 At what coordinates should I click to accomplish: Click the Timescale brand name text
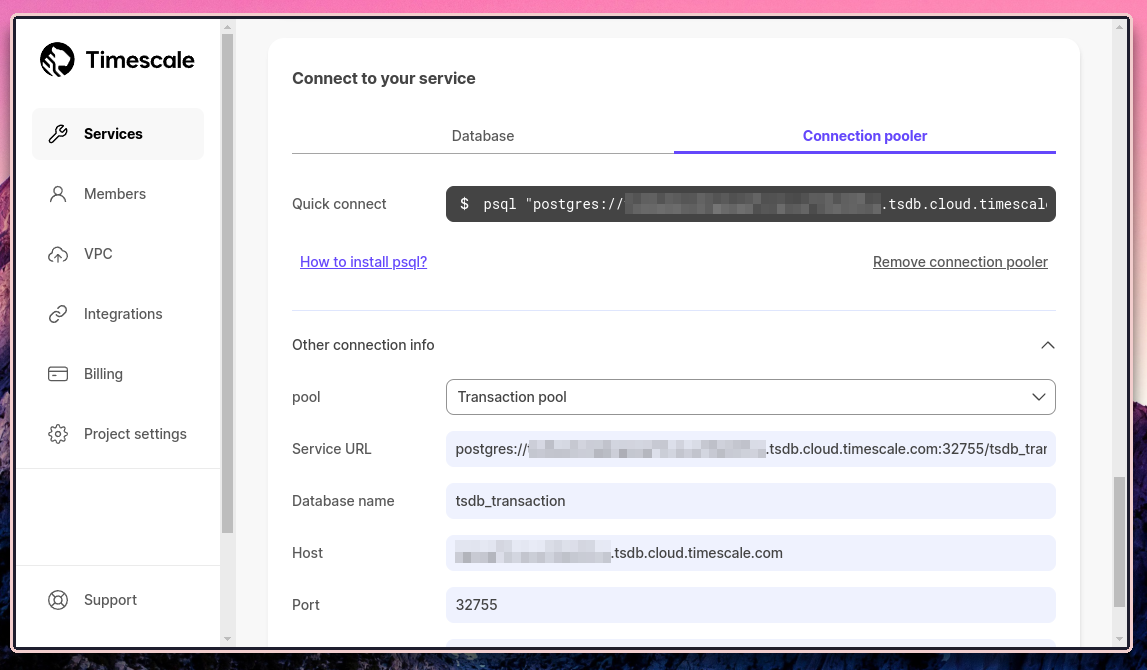(140, 60)
